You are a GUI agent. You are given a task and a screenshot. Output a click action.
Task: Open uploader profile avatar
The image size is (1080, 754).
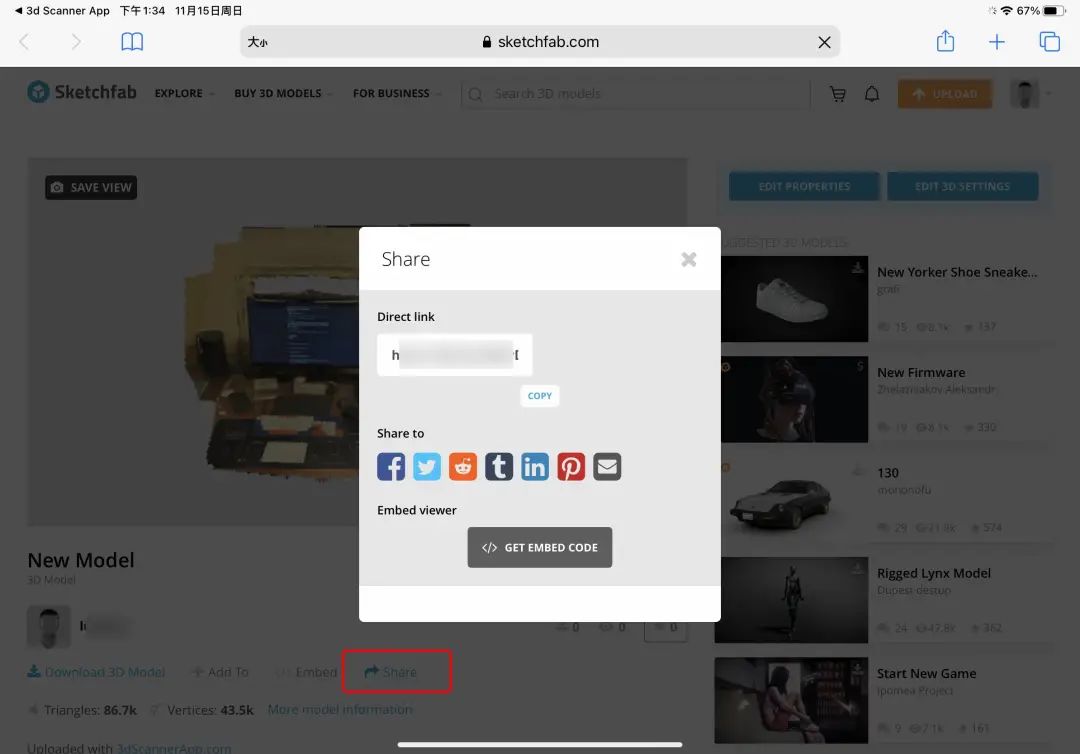coord(49,627)
